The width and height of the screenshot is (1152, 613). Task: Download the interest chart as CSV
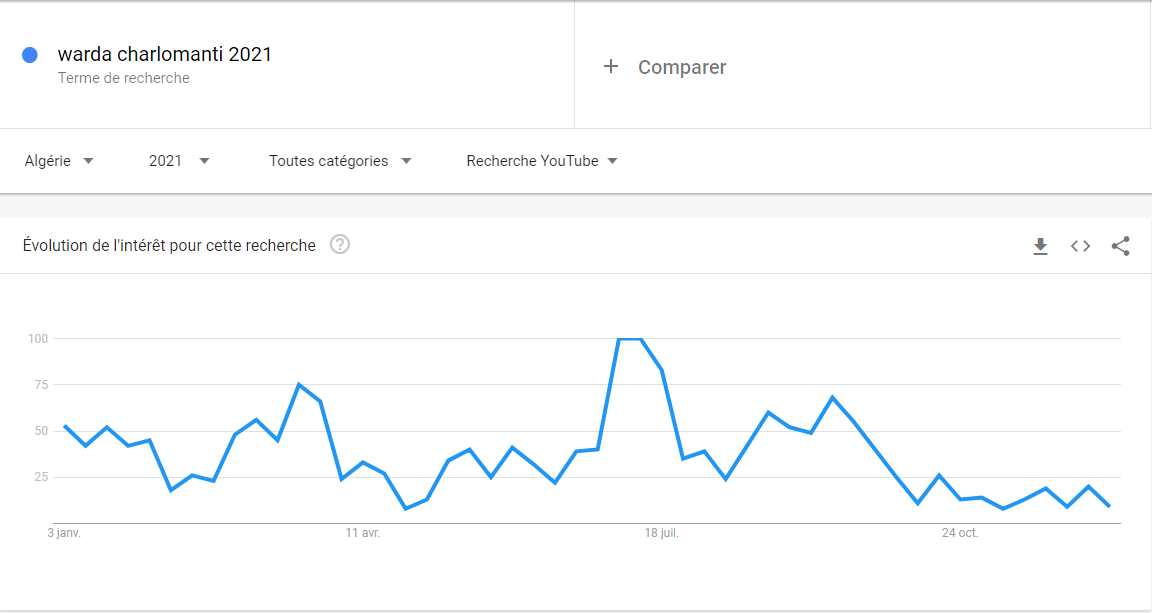(1040, 246)
